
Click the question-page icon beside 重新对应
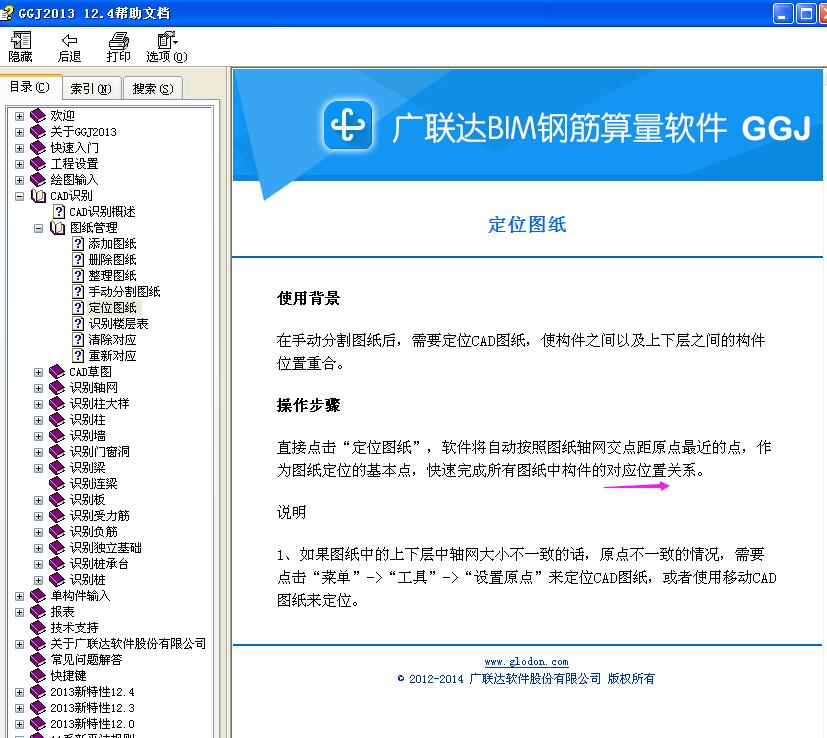(78, 356)
